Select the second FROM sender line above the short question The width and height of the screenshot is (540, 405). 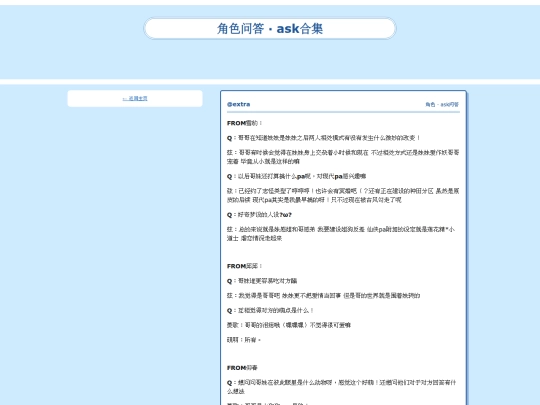coord(245,266)
